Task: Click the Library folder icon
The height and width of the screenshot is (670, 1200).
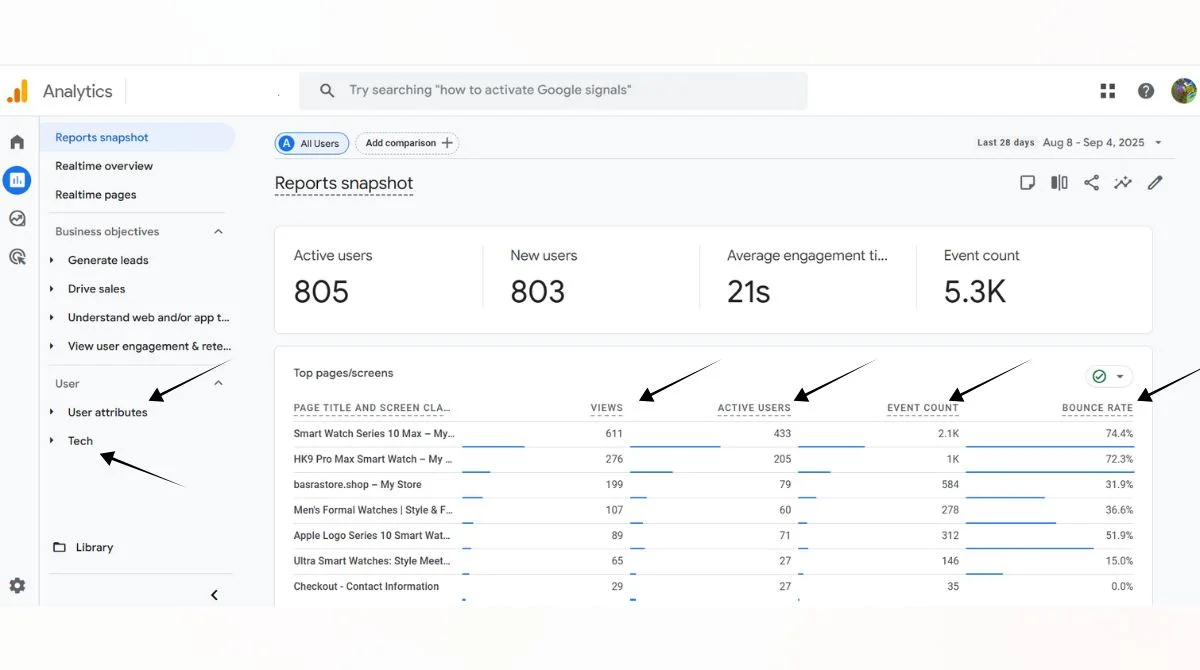Action: 59,547
